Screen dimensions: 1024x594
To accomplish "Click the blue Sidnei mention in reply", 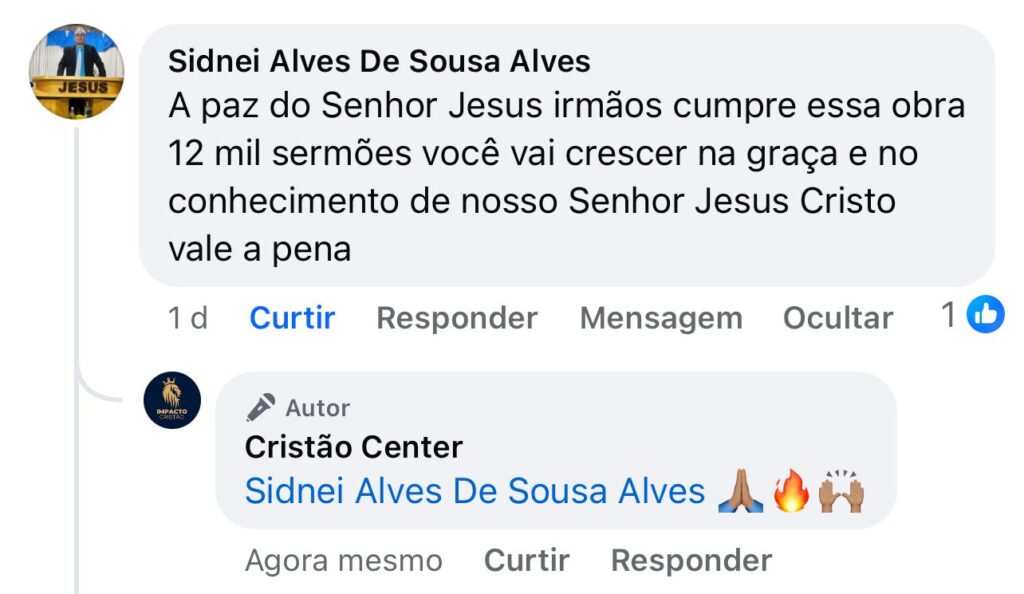I will (x=475, y=491).
